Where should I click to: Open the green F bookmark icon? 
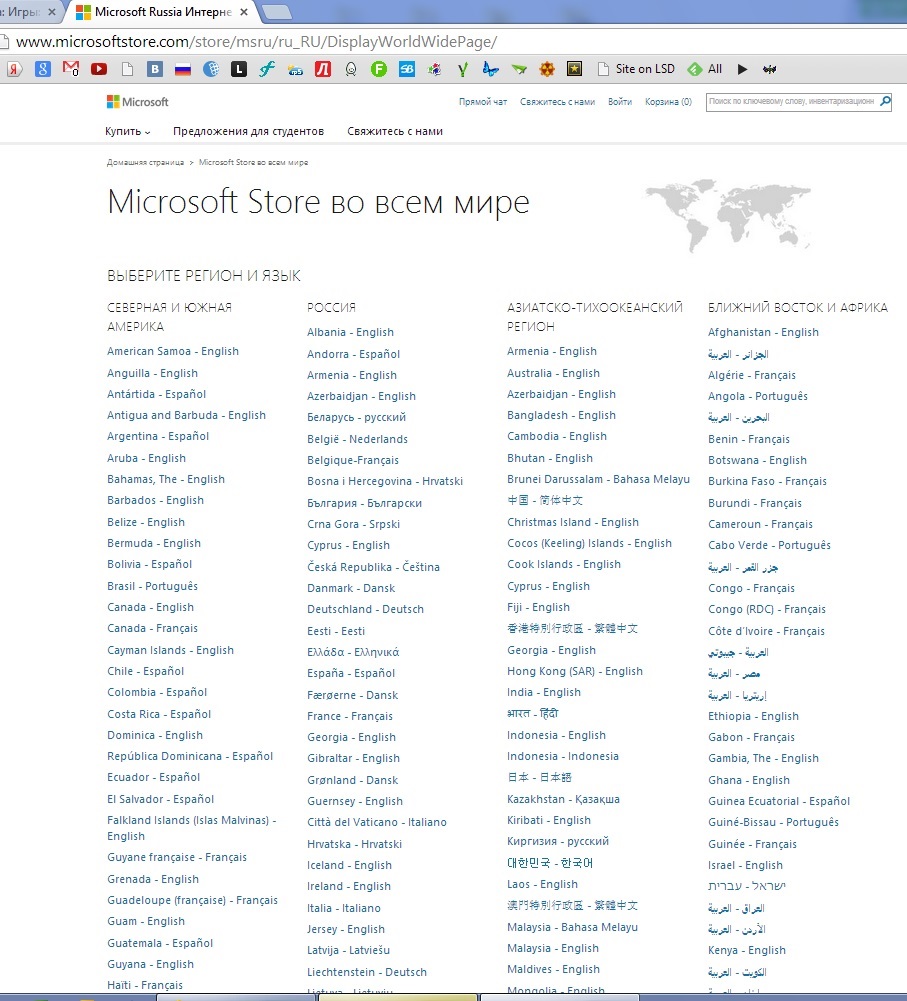(x=379, y=69)
